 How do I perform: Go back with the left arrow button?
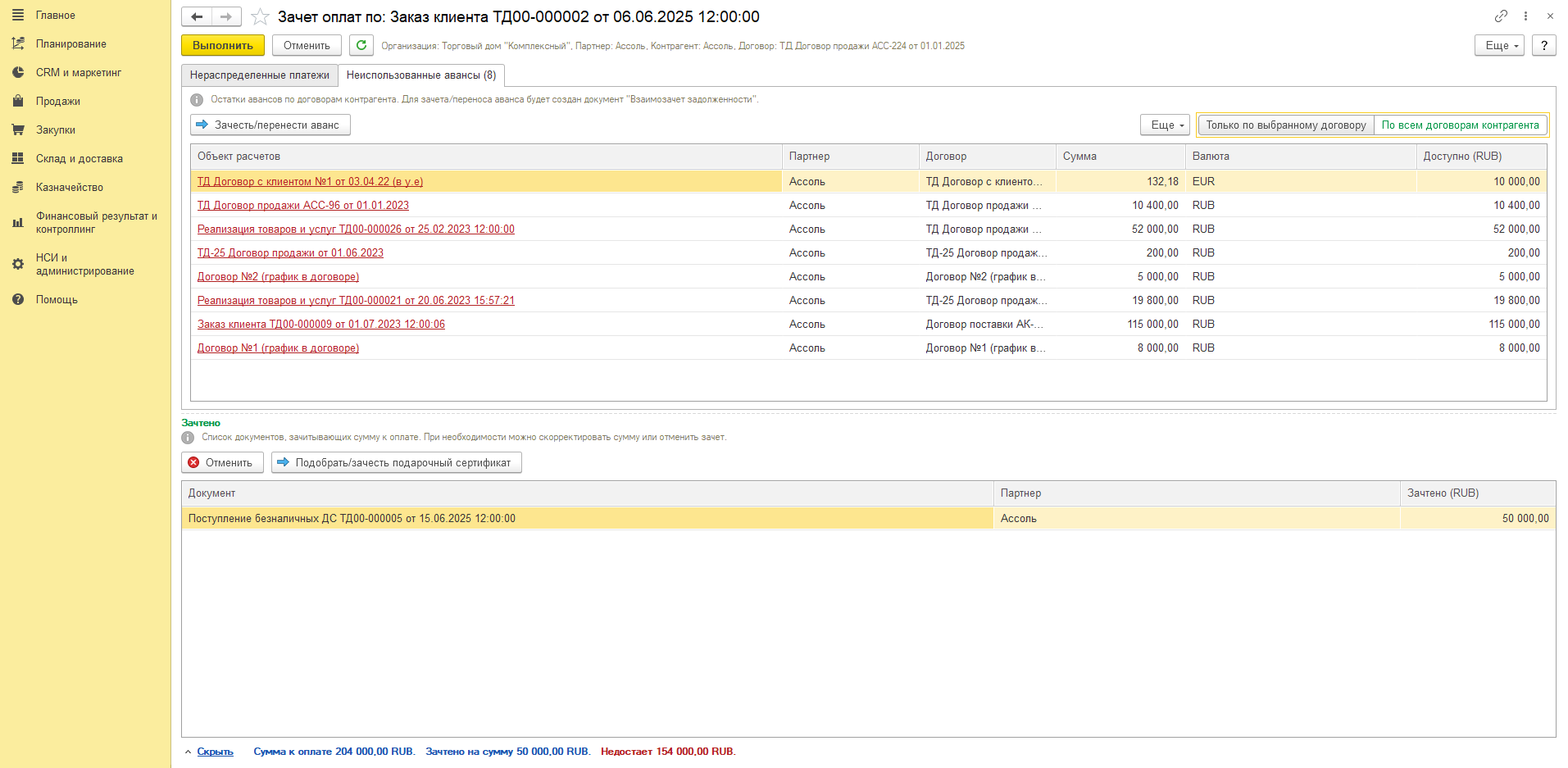(x=197, y=17)
